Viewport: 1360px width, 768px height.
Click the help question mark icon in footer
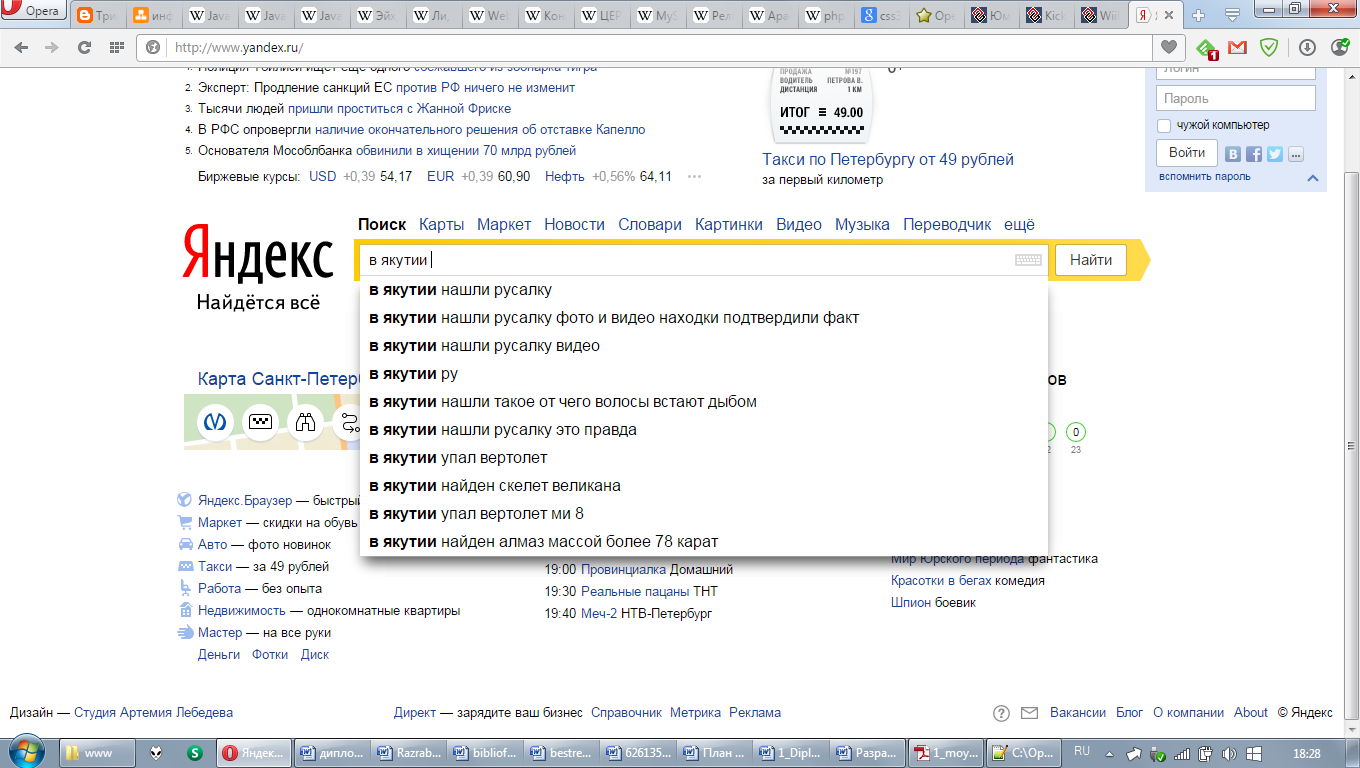pyautogui.click(x=1001, y=713)
